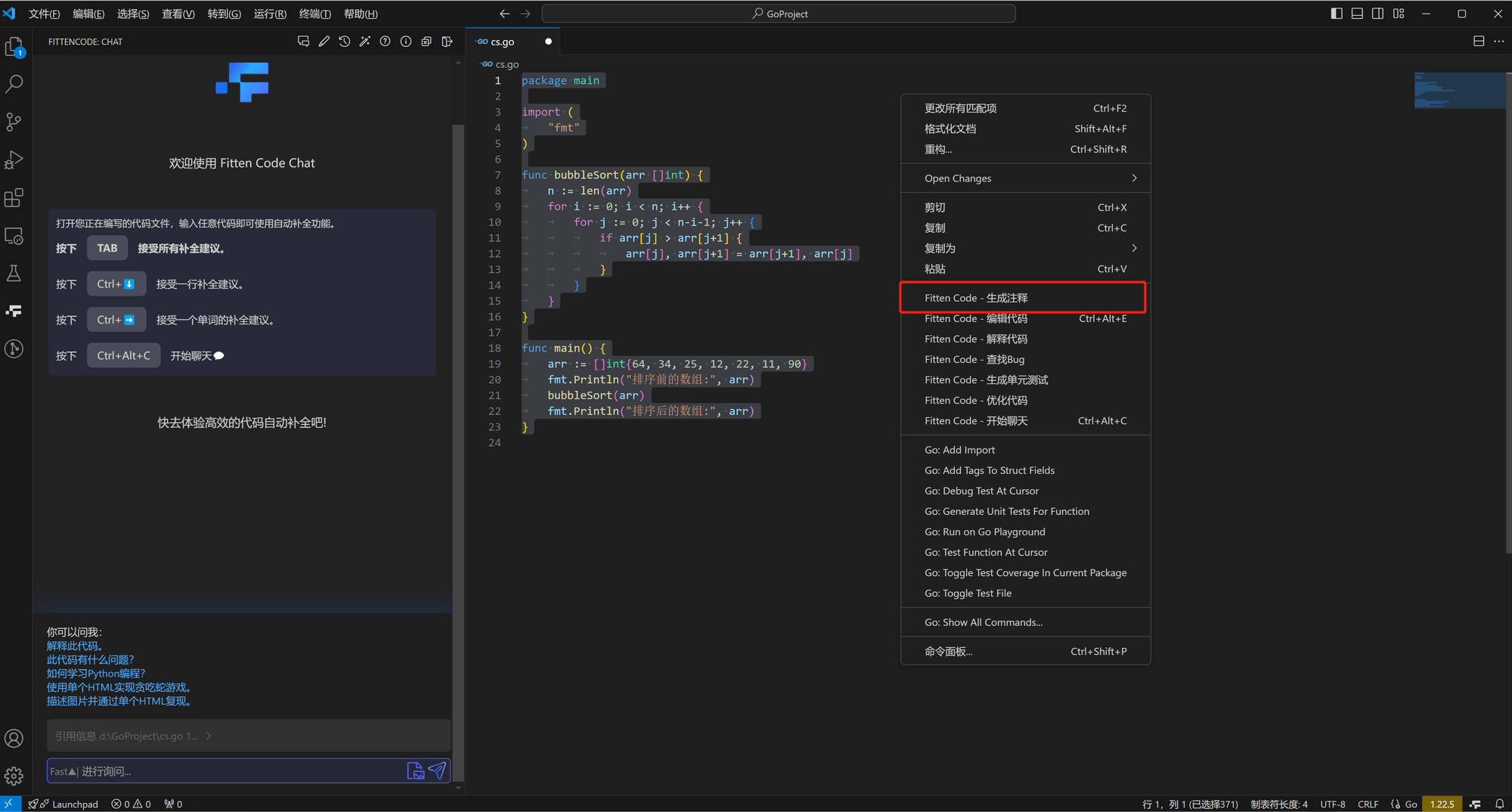This screenshot has height=812, width=1512.
Task: Select Fitten Code - 生成注释
Action: [x=1025, y=298]
